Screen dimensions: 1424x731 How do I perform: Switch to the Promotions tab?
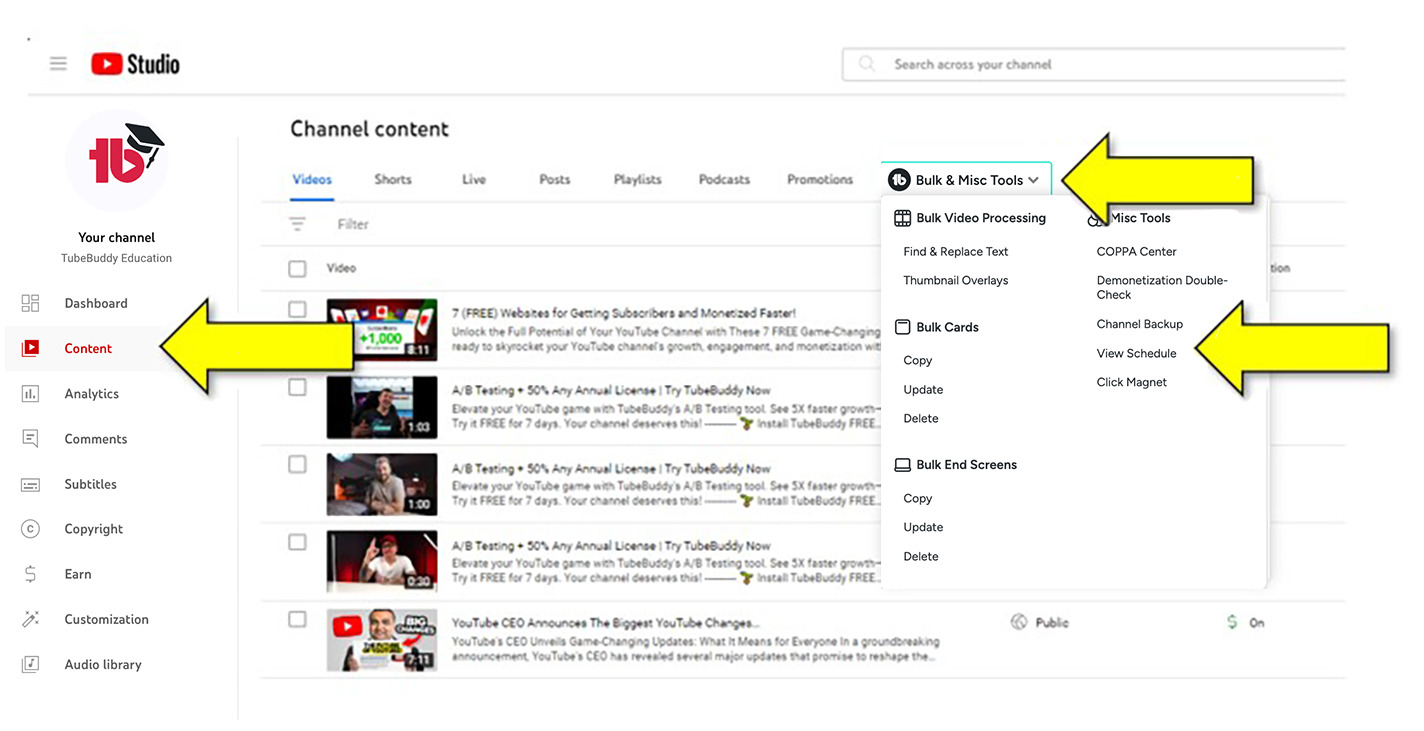click(x=820, y=179)
